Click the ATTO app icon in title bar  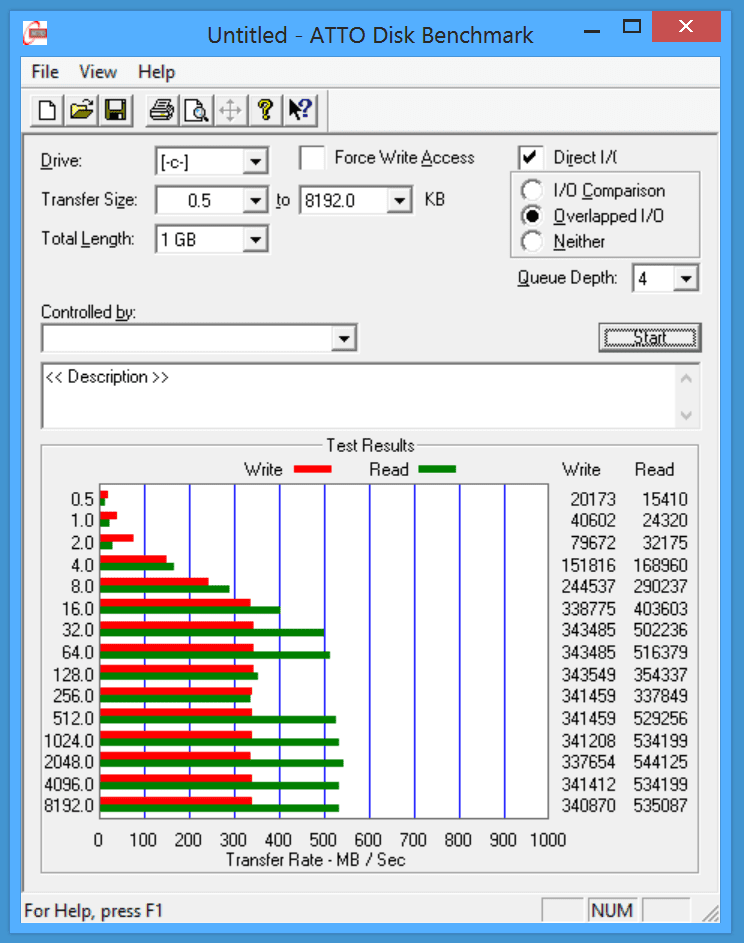pos(35,34)
